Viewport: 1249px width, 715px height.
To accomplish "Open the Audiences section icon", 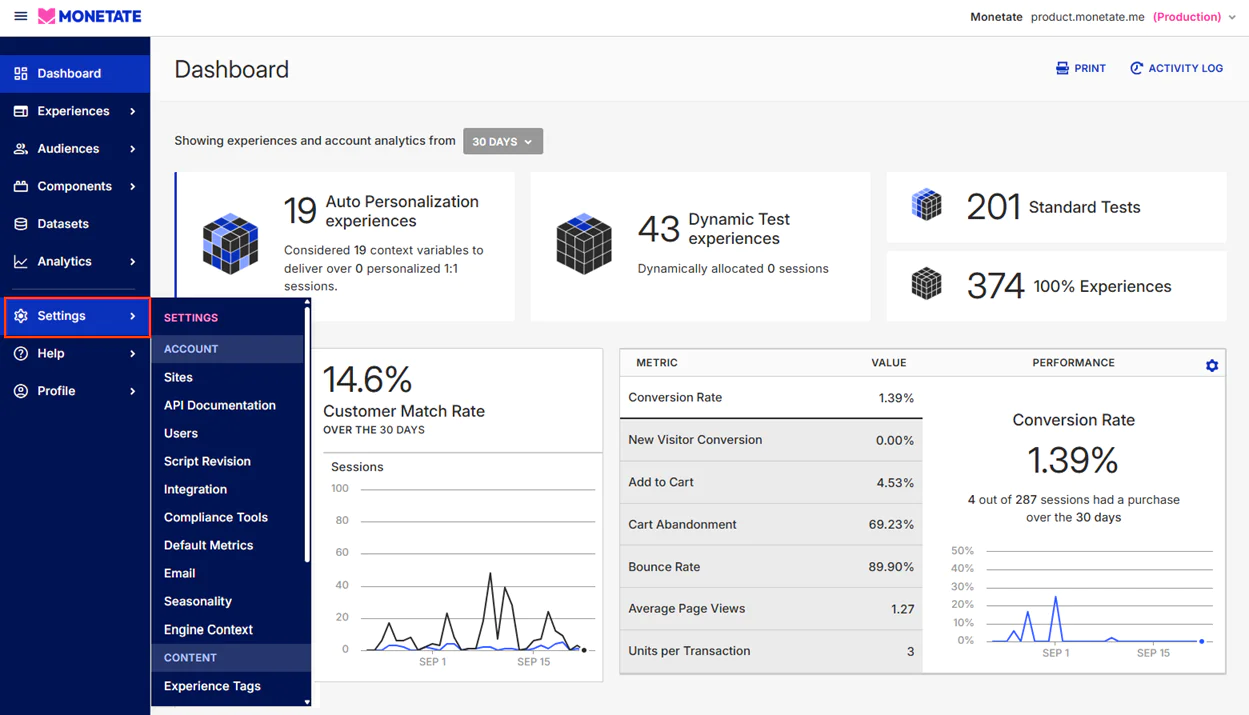I will 22,148.
